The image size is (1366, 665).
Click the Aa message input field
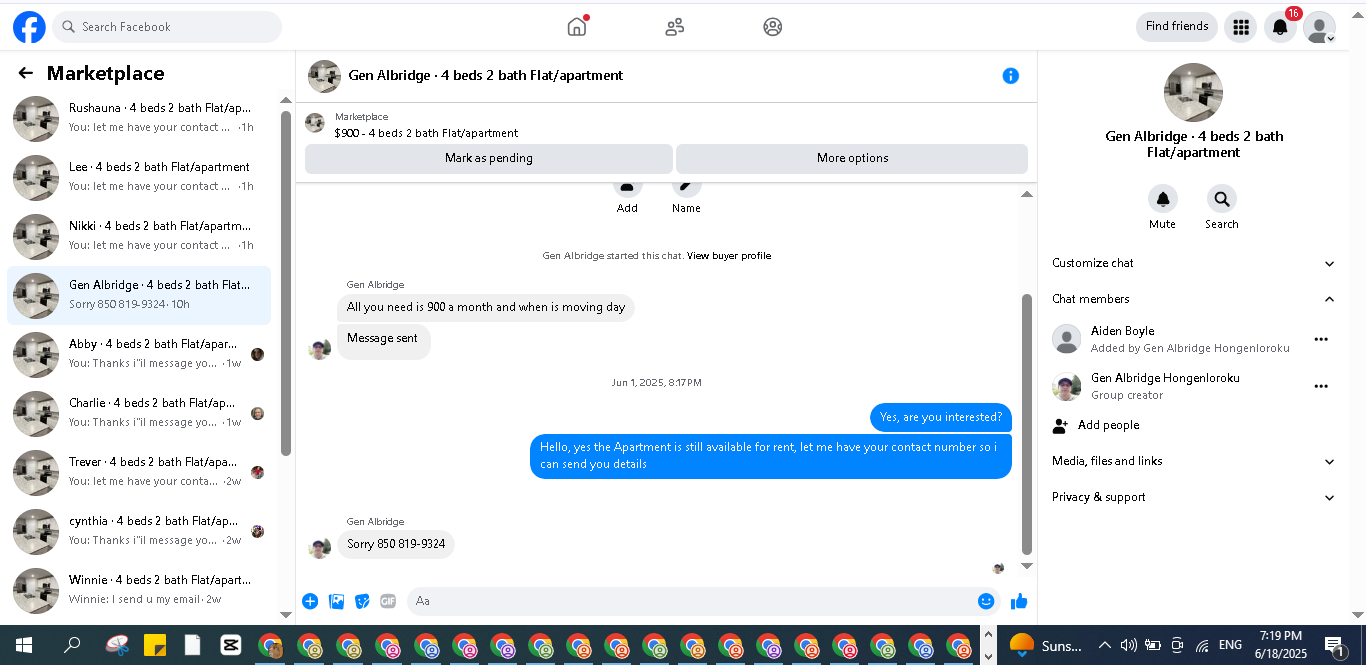(690, 601)
